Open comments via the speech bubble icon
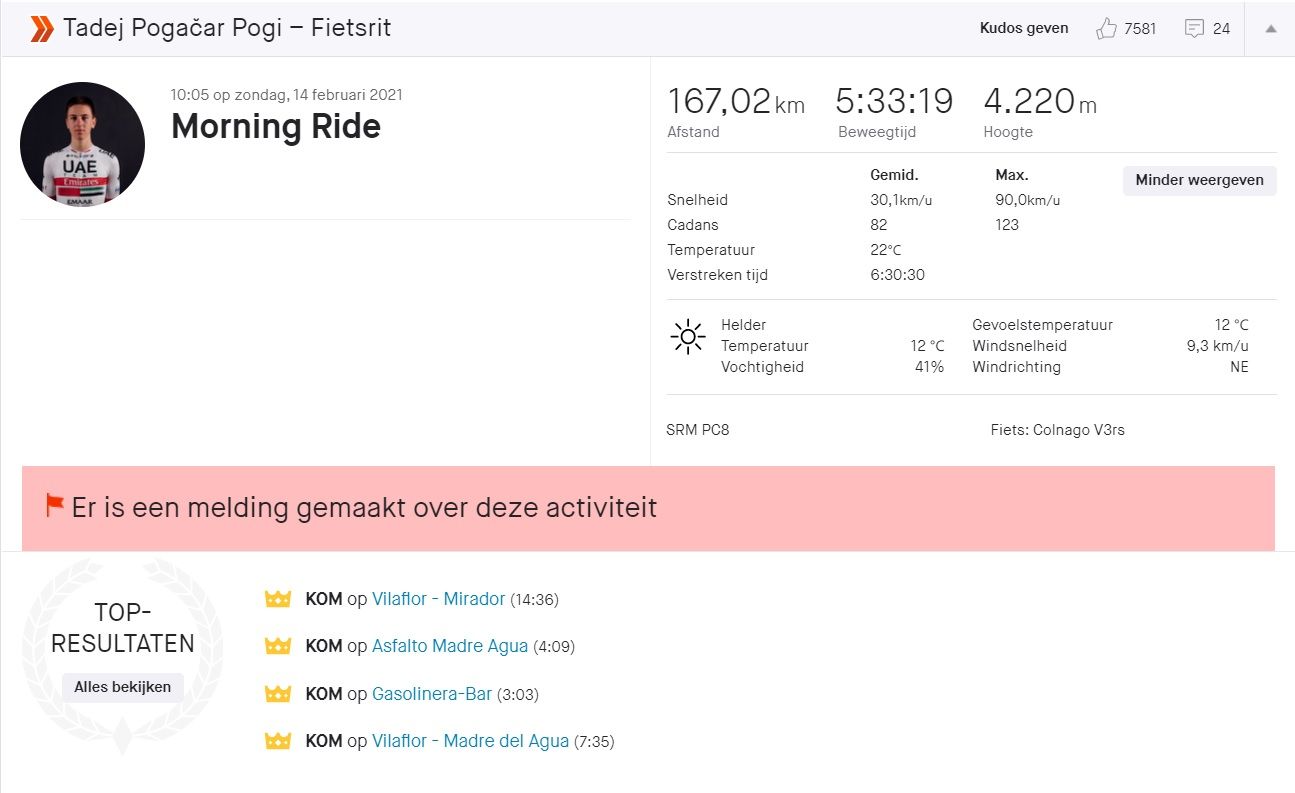 coord(1195,28)
